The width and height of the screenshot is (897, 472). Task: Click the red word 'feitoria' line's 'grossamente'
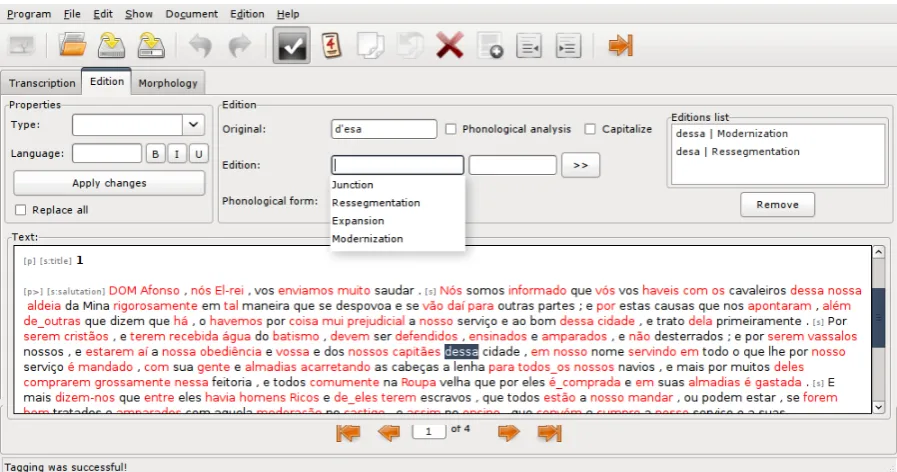[x=133, y=382]
